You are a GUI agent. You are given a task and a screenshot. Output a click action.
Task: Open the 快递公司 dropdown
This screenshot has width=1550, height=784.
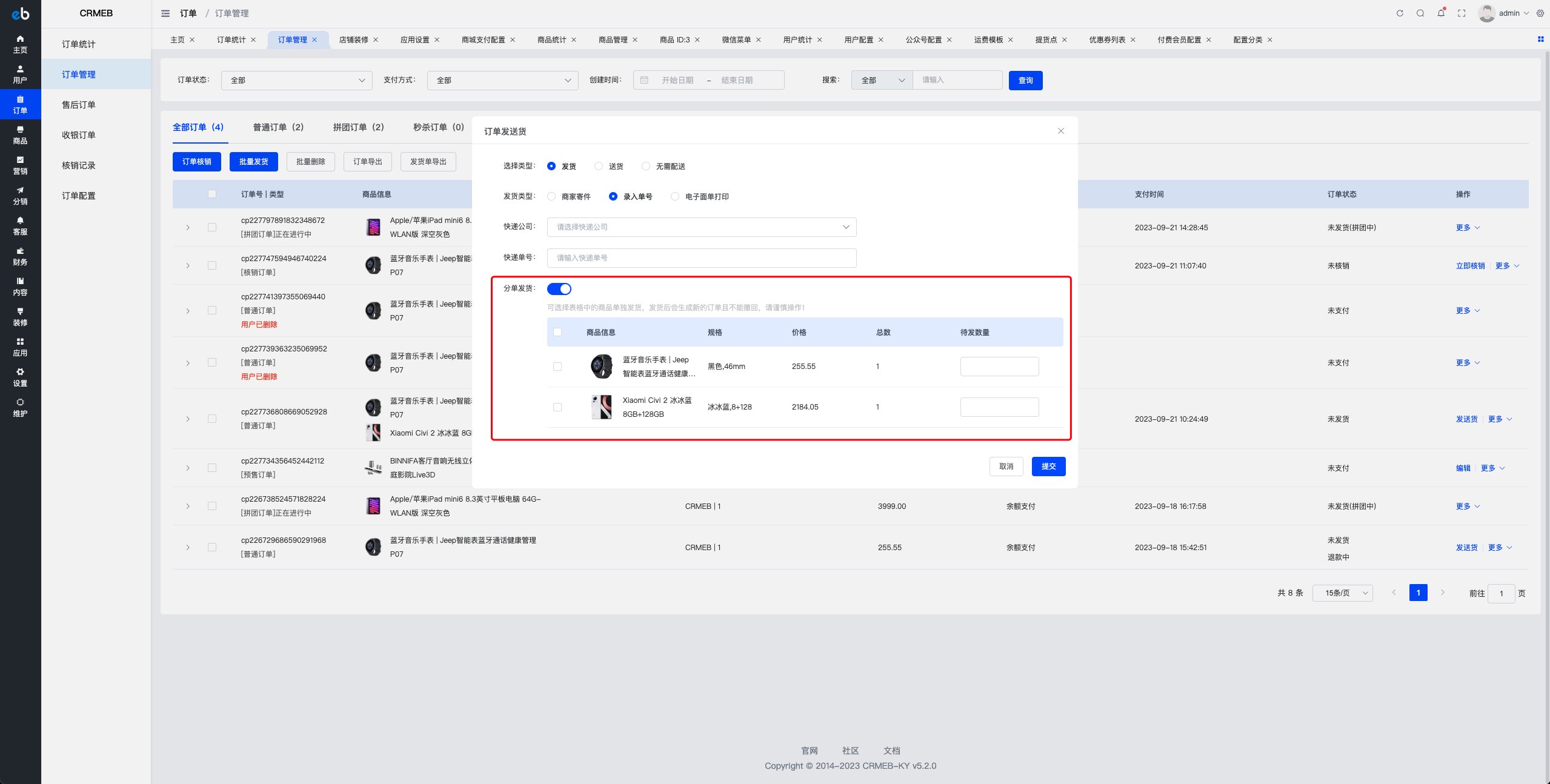click(x=701, y=227)
